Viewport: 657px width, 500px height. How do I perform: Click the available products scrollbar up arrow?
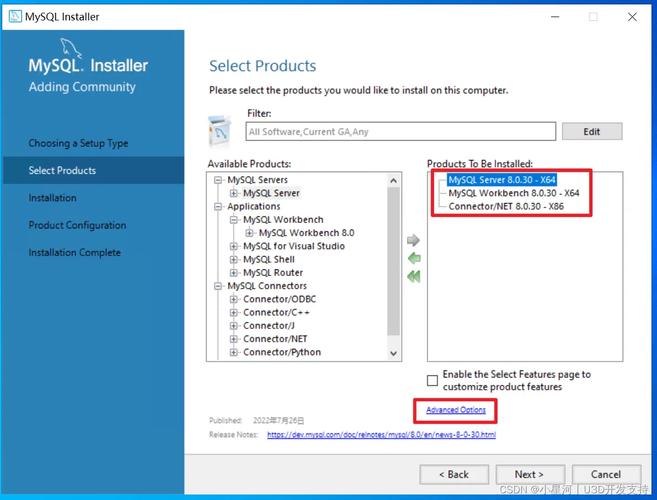coord(393,181)
